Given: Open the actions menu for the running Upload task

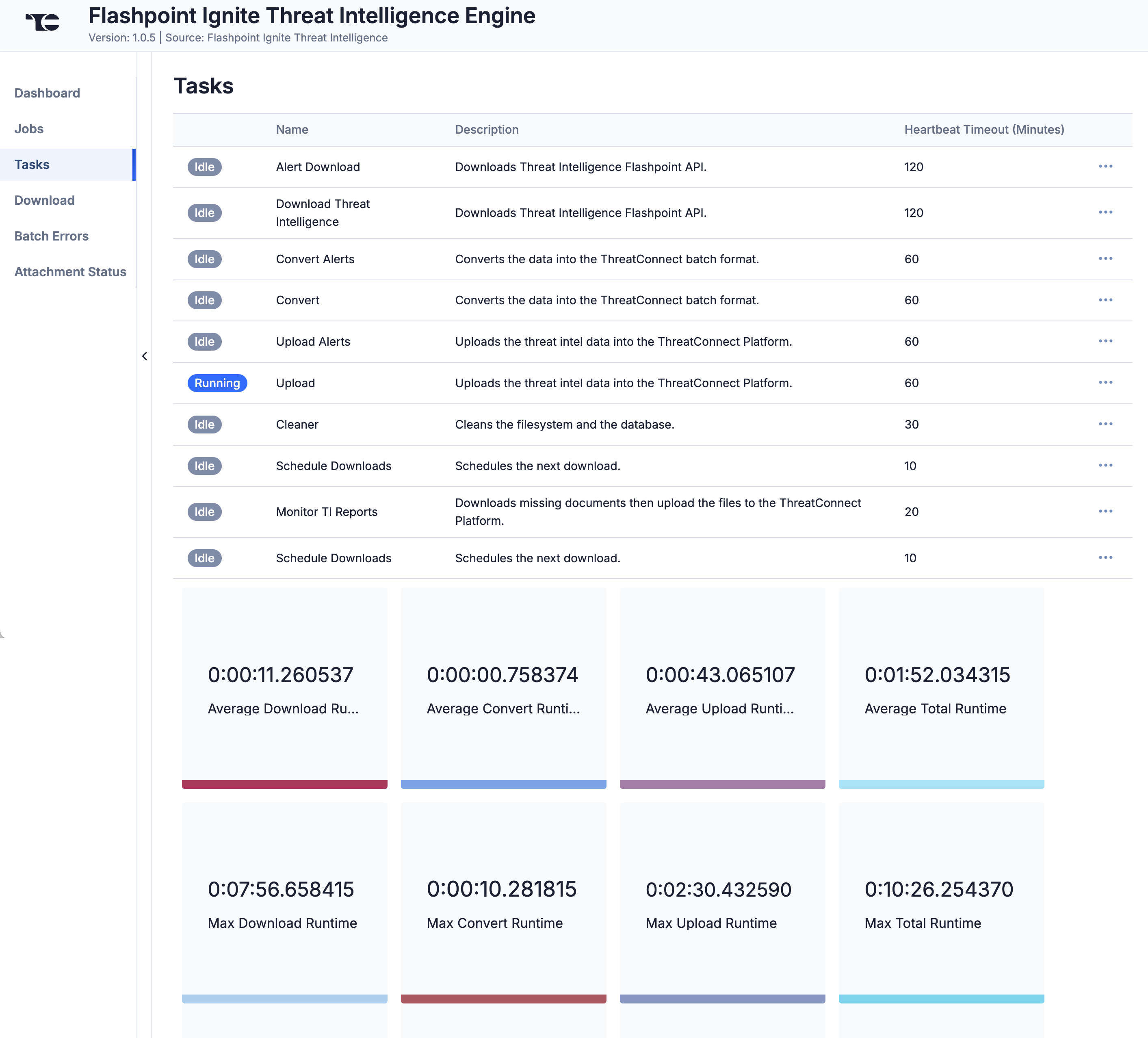Looking at the screenshot, I should click(x=1107, y=383).
